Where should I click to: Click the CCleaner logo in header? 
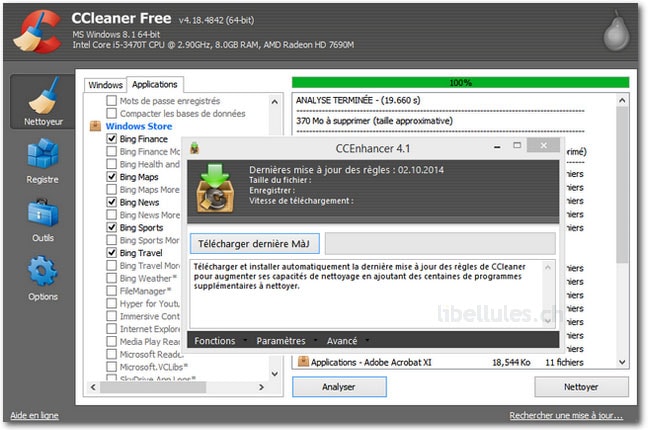37,32
